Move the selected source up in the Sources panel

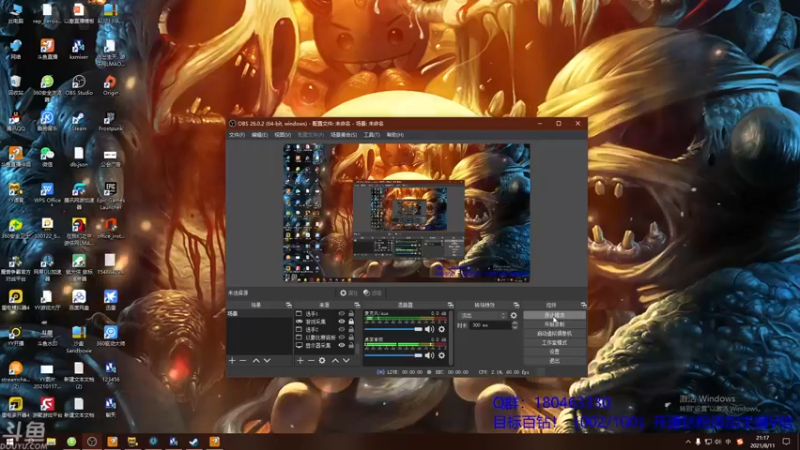pos(335,361)
